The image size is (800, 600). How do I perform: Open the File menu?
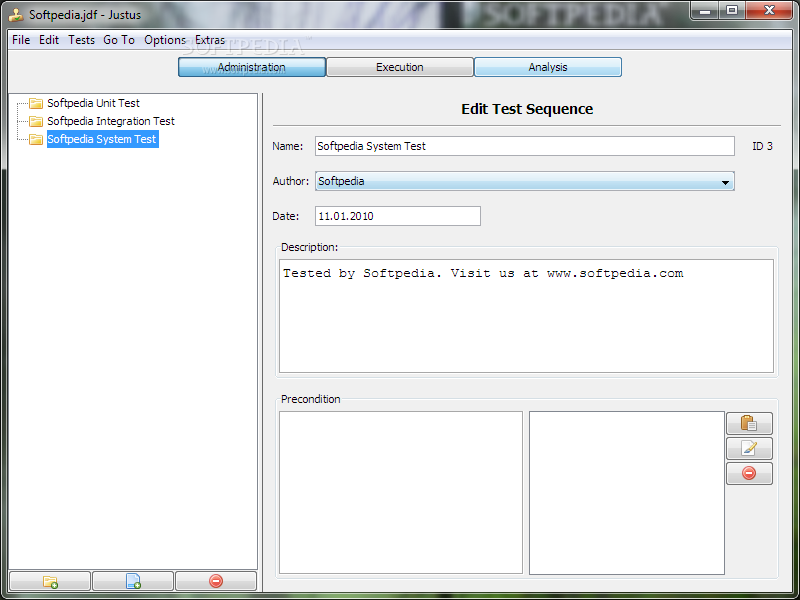point(21,40)
